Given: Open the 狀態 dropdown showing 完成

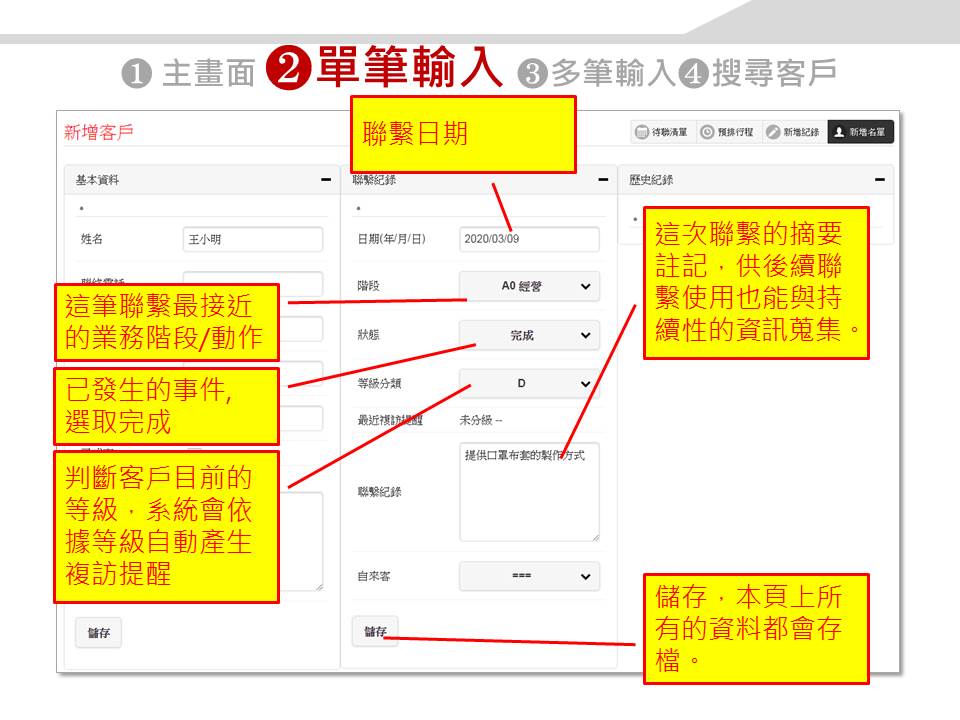Looking at the screenshot, I should [x=529, y=336].
